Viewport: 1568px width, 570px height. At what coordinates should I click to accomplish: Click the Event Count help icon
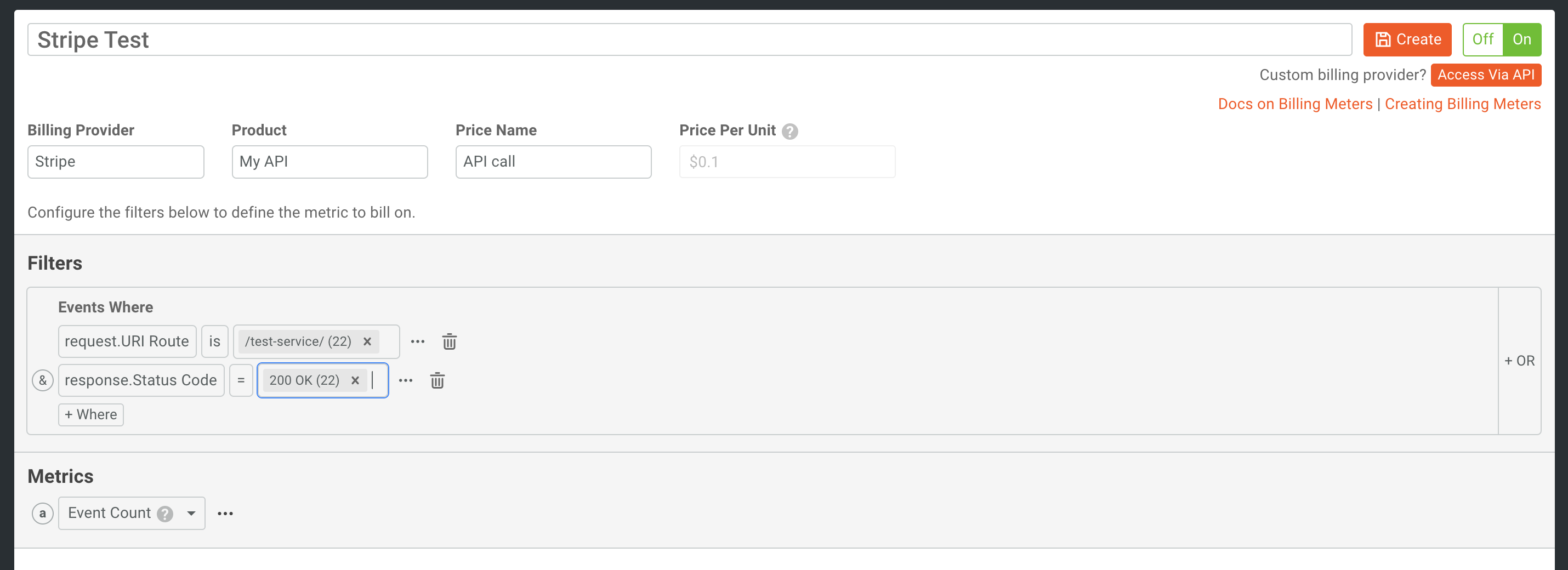click(164, 514)
